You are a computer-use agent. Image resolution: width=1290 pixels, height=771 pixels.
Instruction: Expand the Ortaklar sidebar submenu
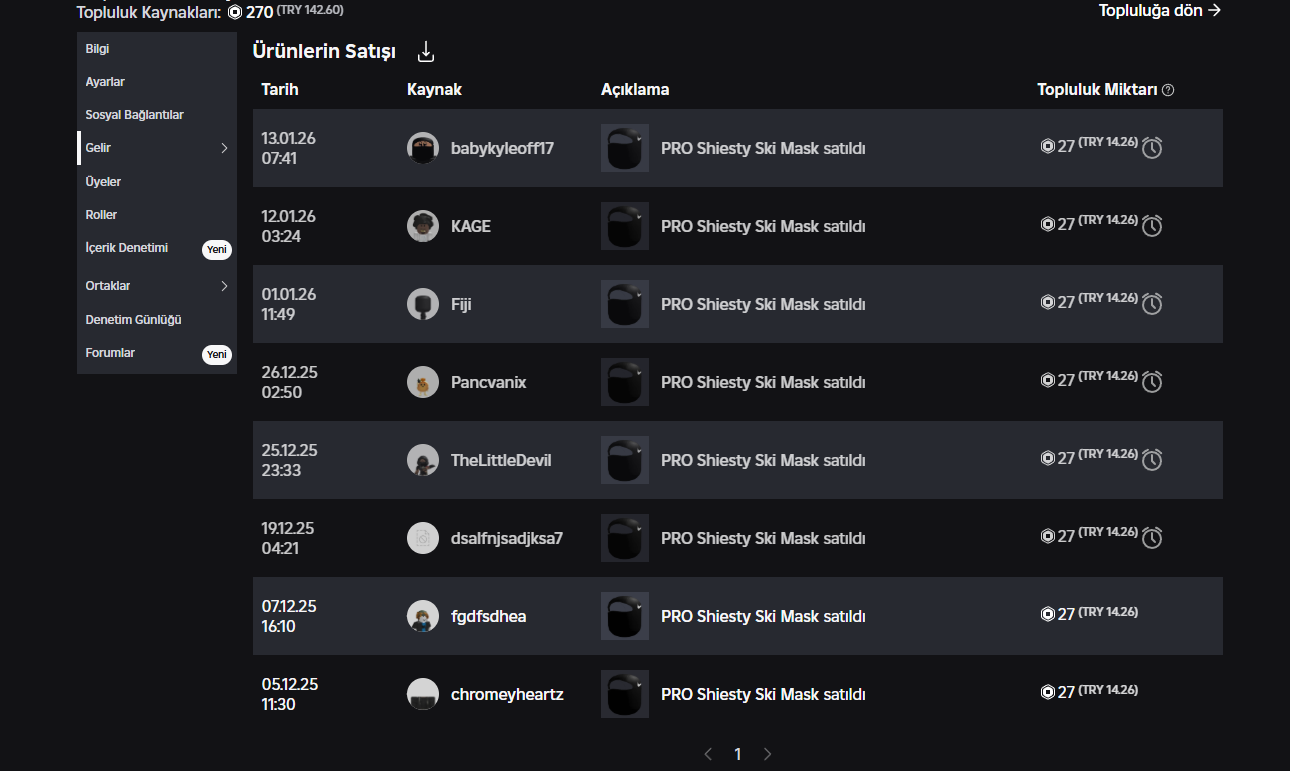(224, 286)
